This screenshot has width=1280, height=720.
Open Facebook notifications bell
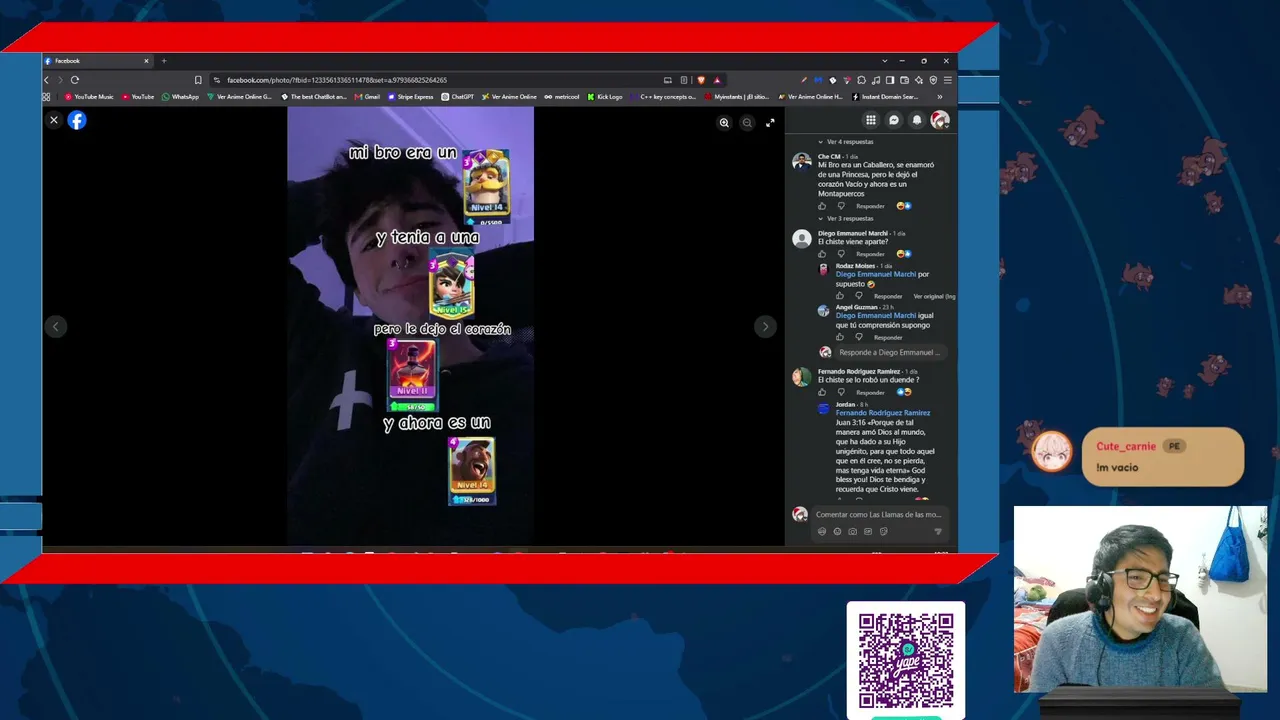pyautogui.click(x=917, y=120)
